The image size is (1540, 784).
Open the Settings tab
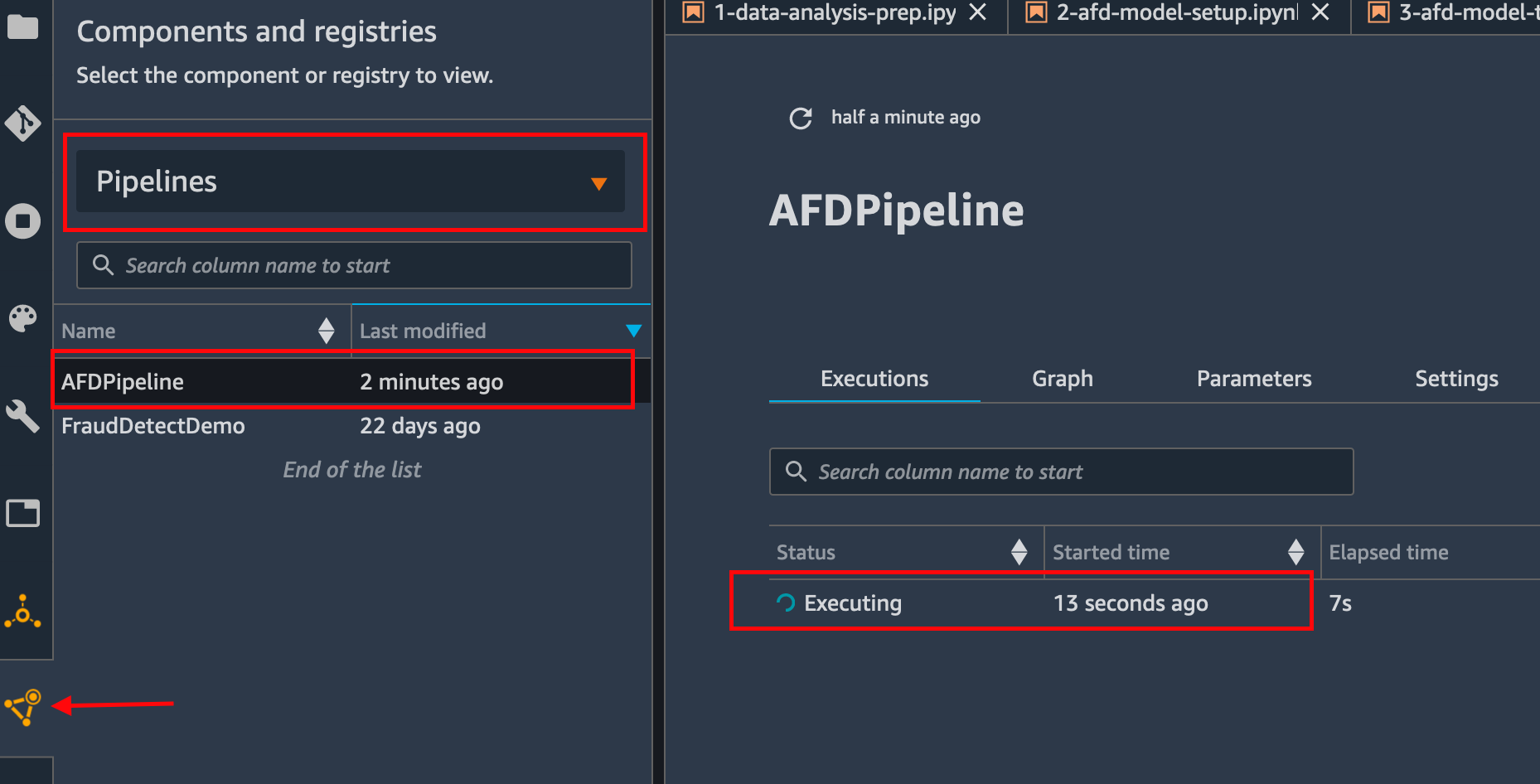click(1456, 379)
